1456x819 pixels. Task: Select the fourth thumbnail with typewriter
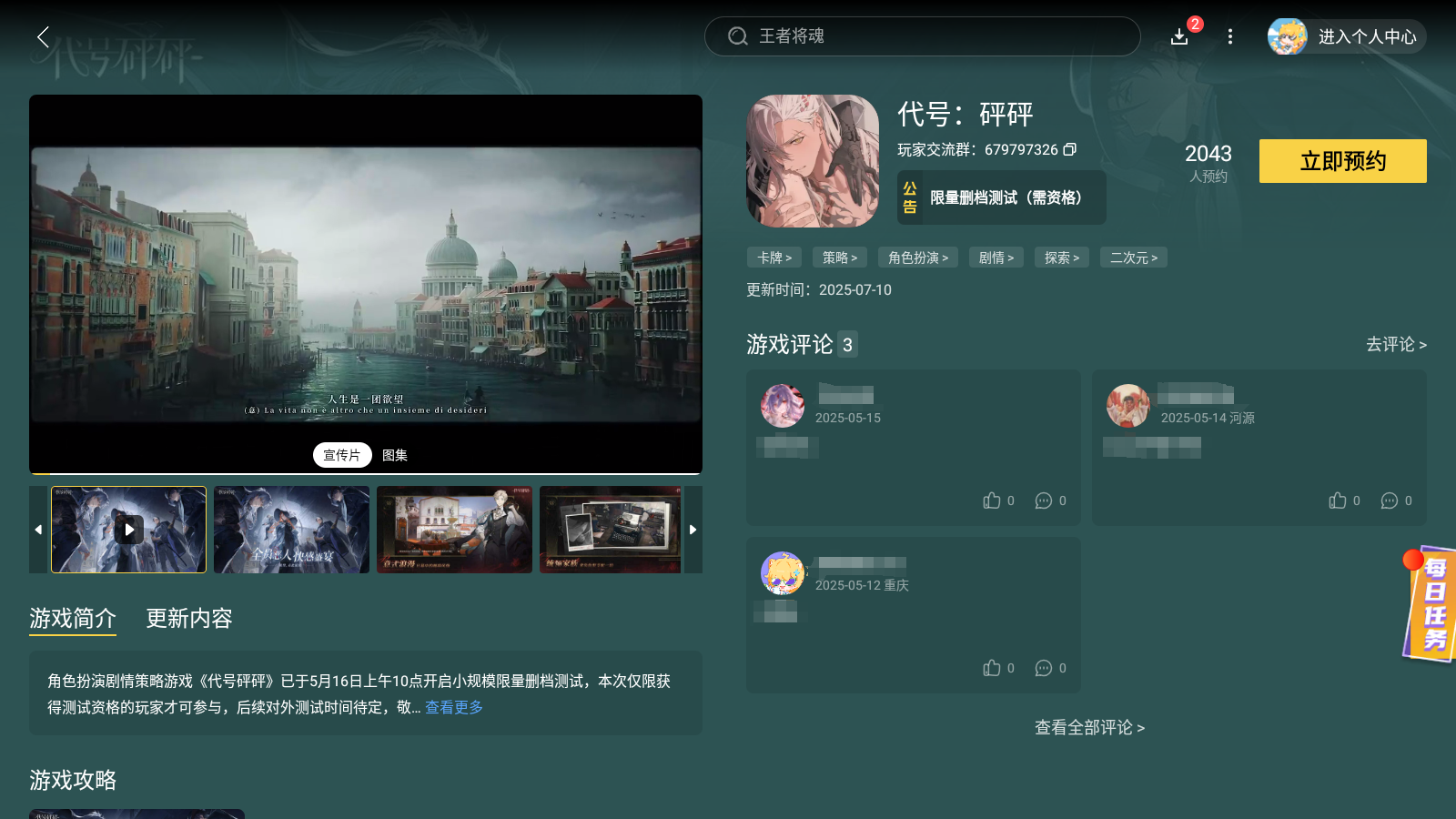[611, 530]
